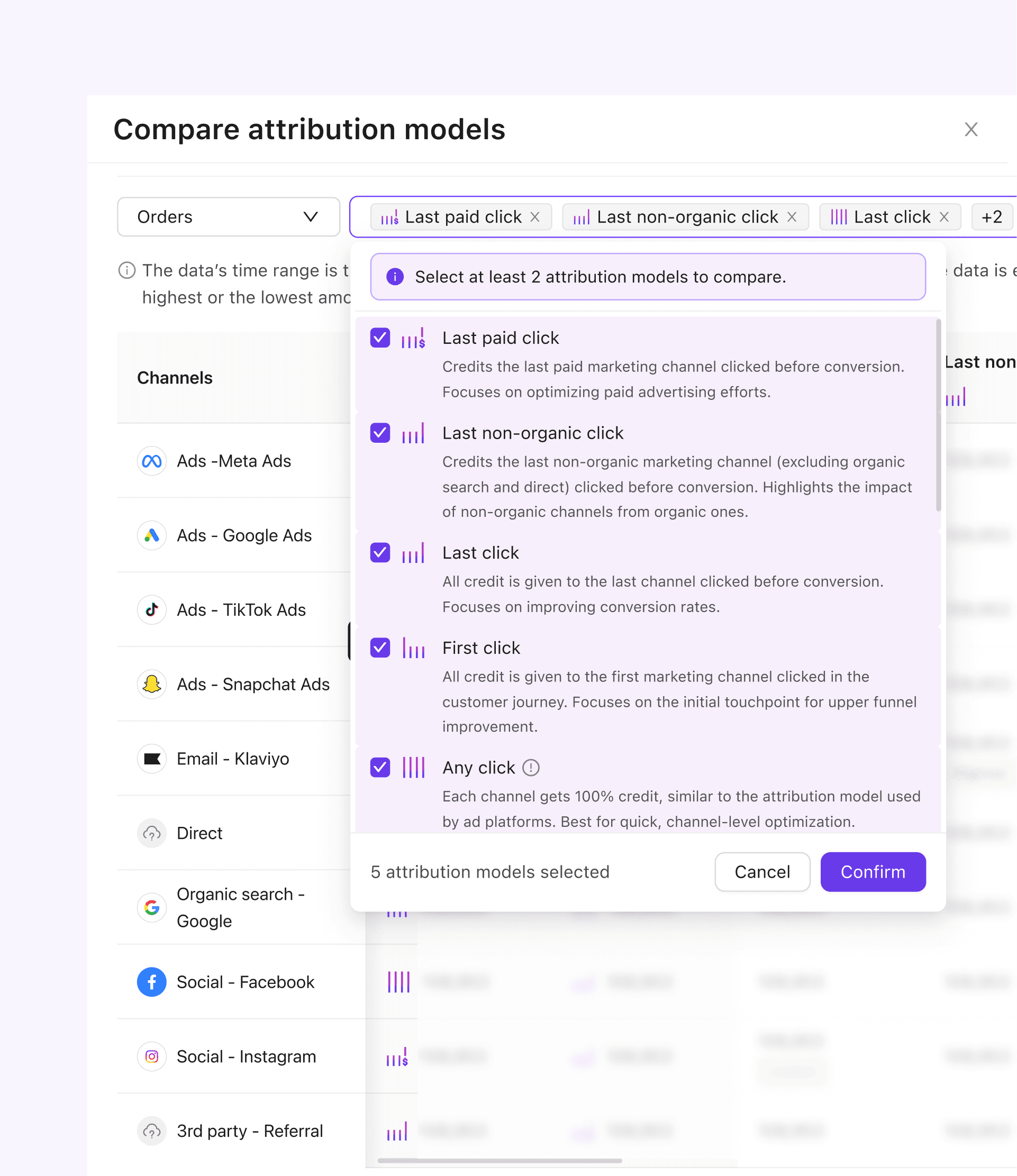Screen dimensions: 1017x1176
Task: Click the Google organic search icon
Action: coord(152,908)
